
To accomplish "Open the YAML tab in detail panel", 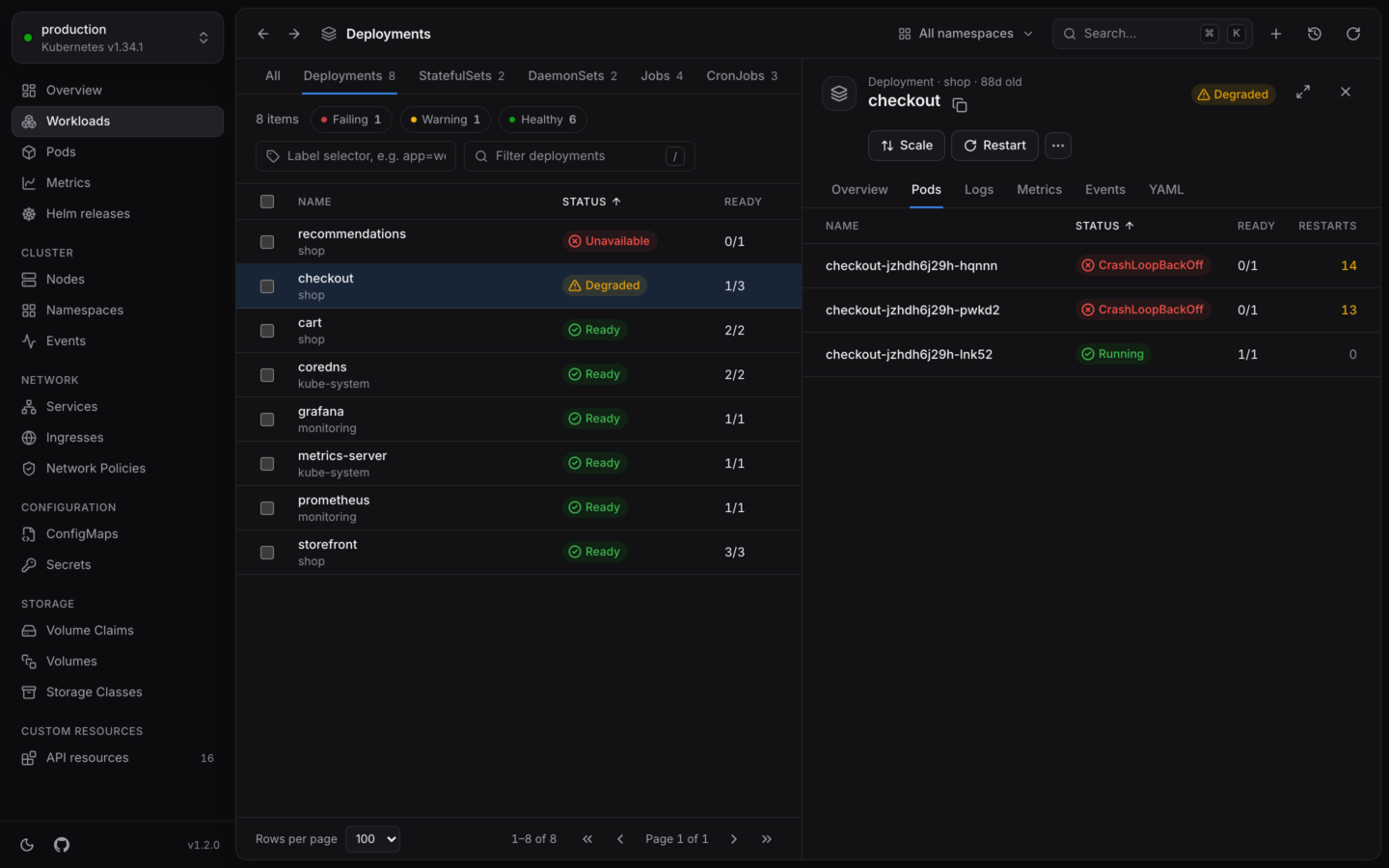I will [1166, 190].
